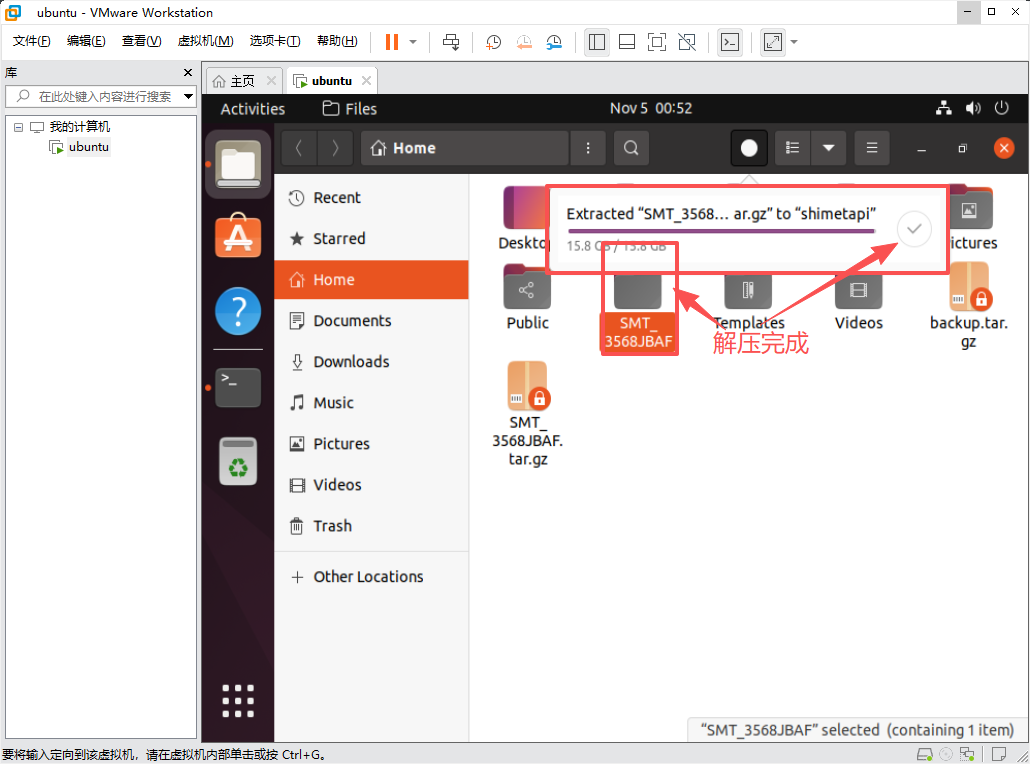Screen dimensions: 1030x764
Task: Enter VMware full screen mode icon
Action: click(x=657, y=42)
